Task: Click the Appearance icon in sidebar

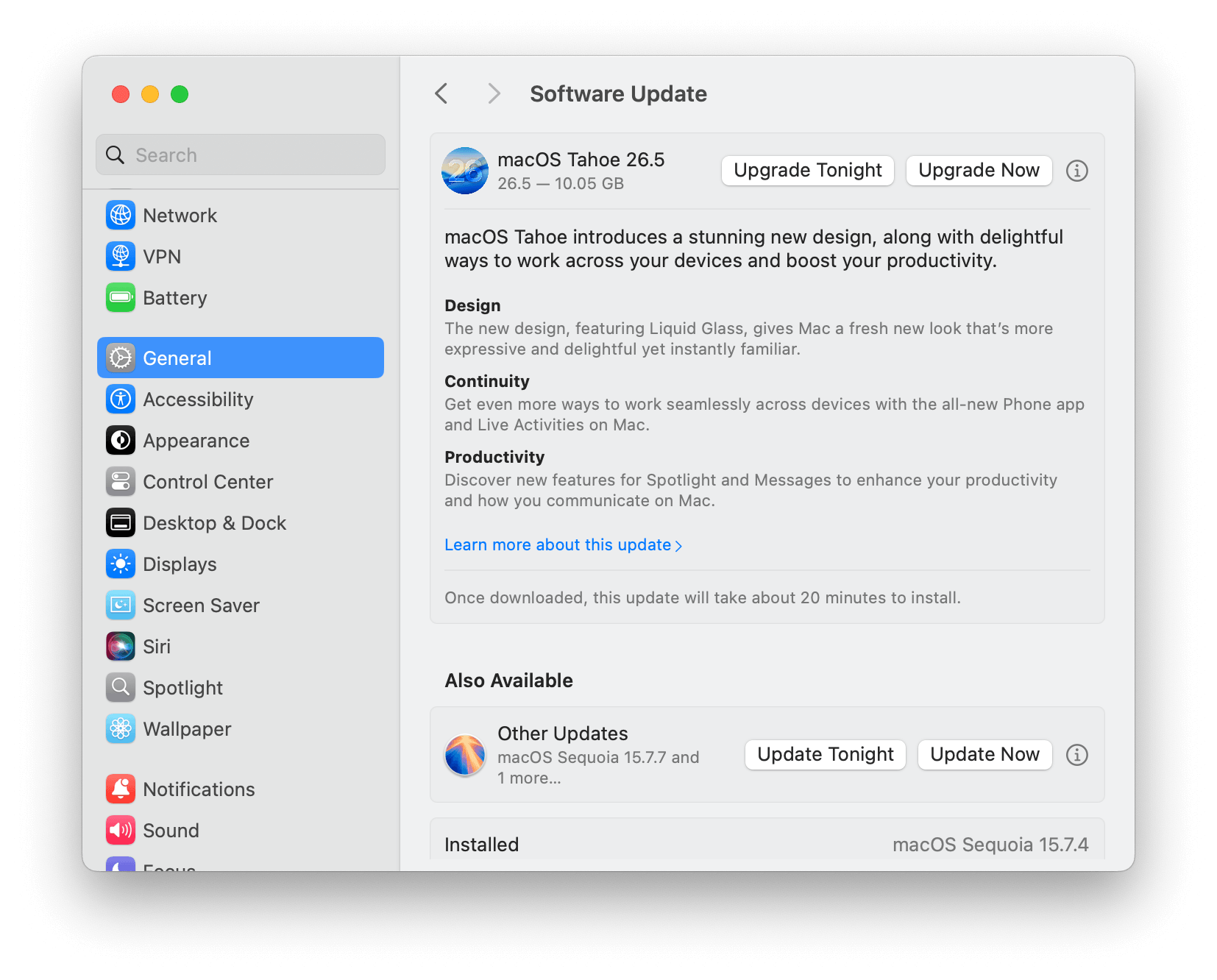Action: click(x=121, y=440)
